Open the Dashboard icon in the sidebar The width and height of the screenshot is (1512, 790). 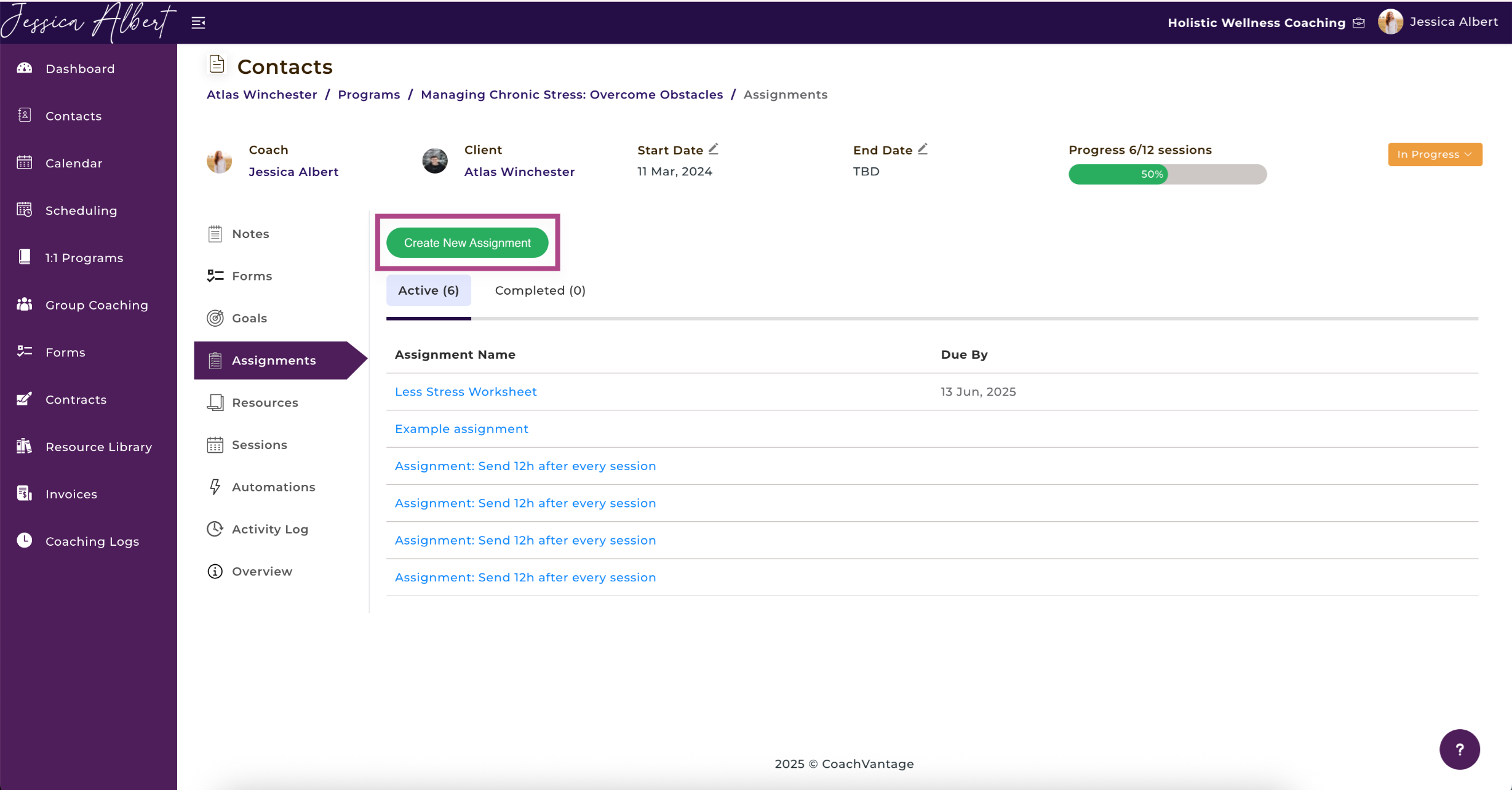click(x=25, y=68)
